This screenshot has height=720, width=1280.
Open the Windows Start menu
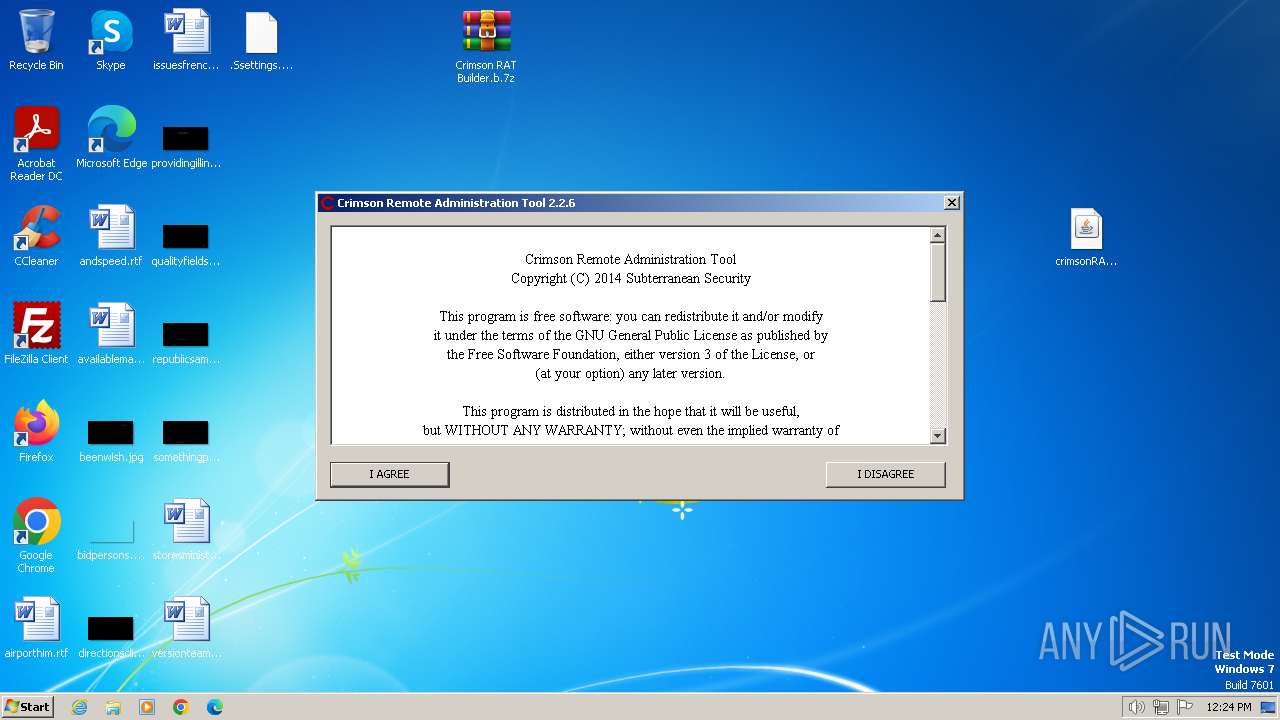coord(28,706)
